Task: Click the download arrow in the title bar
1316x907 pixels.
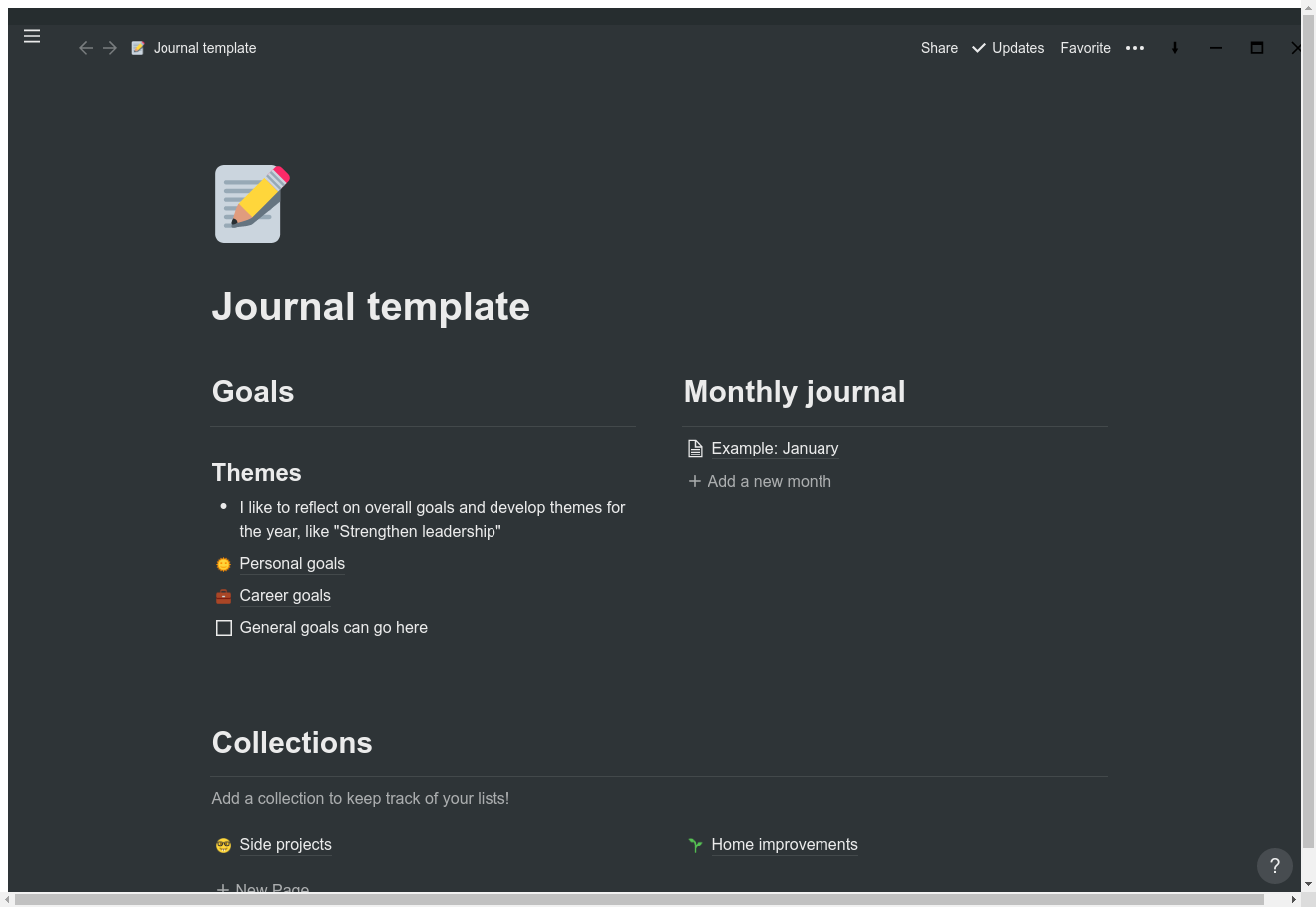Action: point(1175,47)
